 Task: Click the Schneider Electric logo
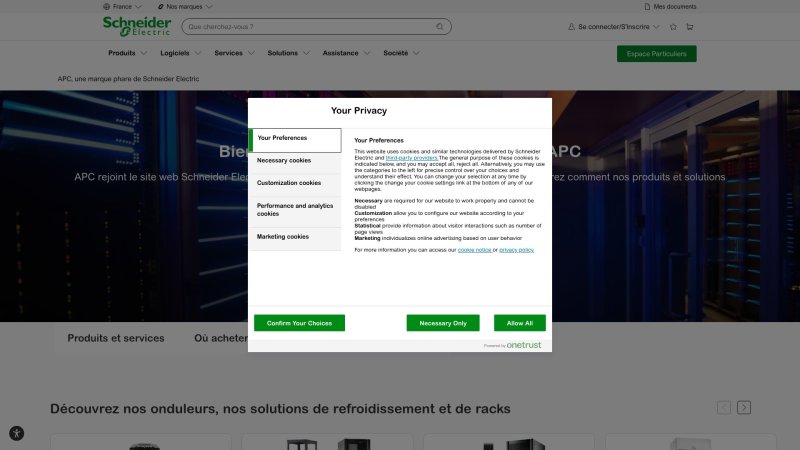coord(136,26)
